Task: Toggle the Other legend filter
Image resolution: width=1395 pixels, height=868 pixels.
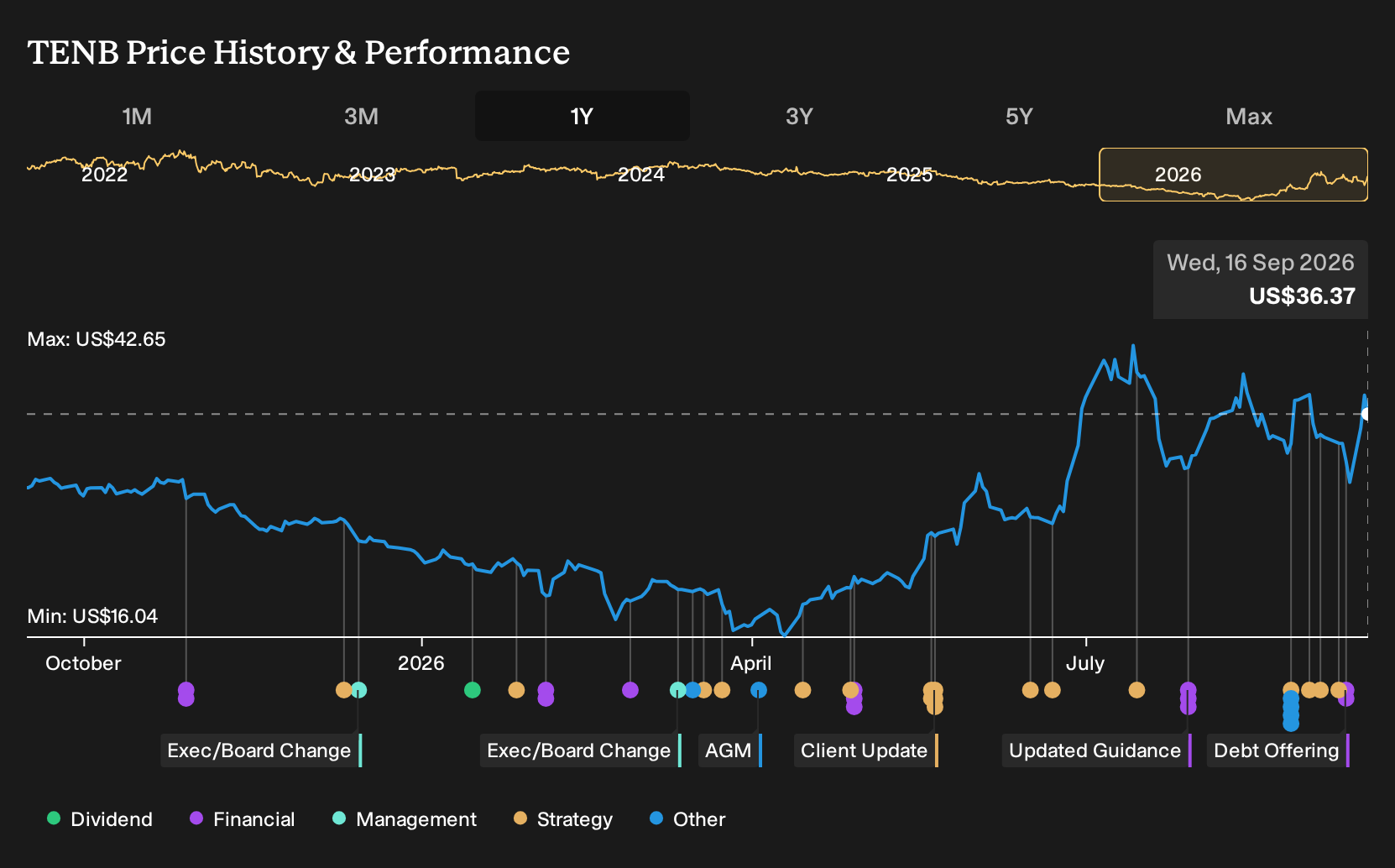Action: pyautogui.click(x=687, y=819)
